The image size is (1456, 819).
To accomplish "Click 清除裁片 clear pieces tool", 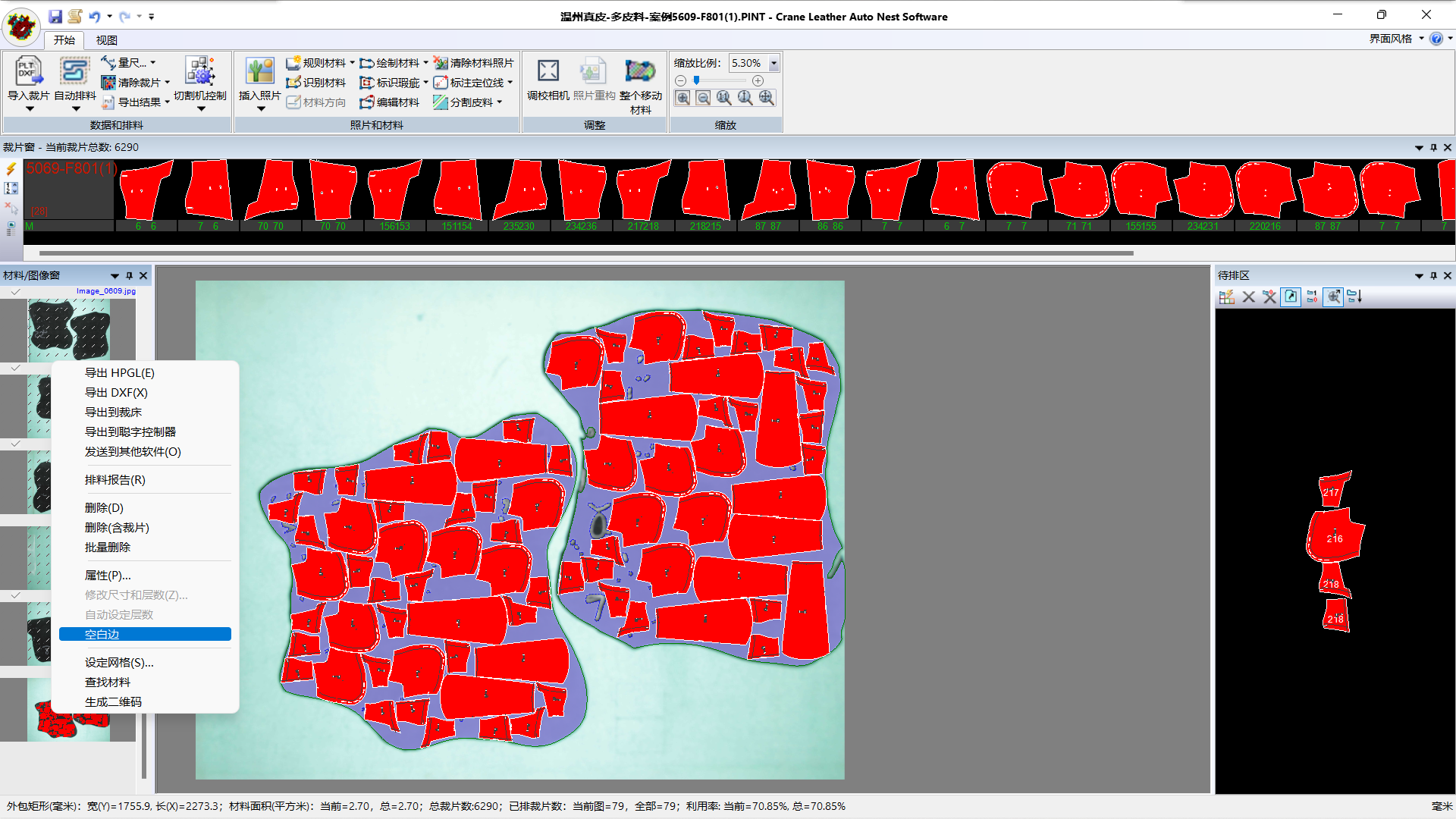I will coord(135,83).
